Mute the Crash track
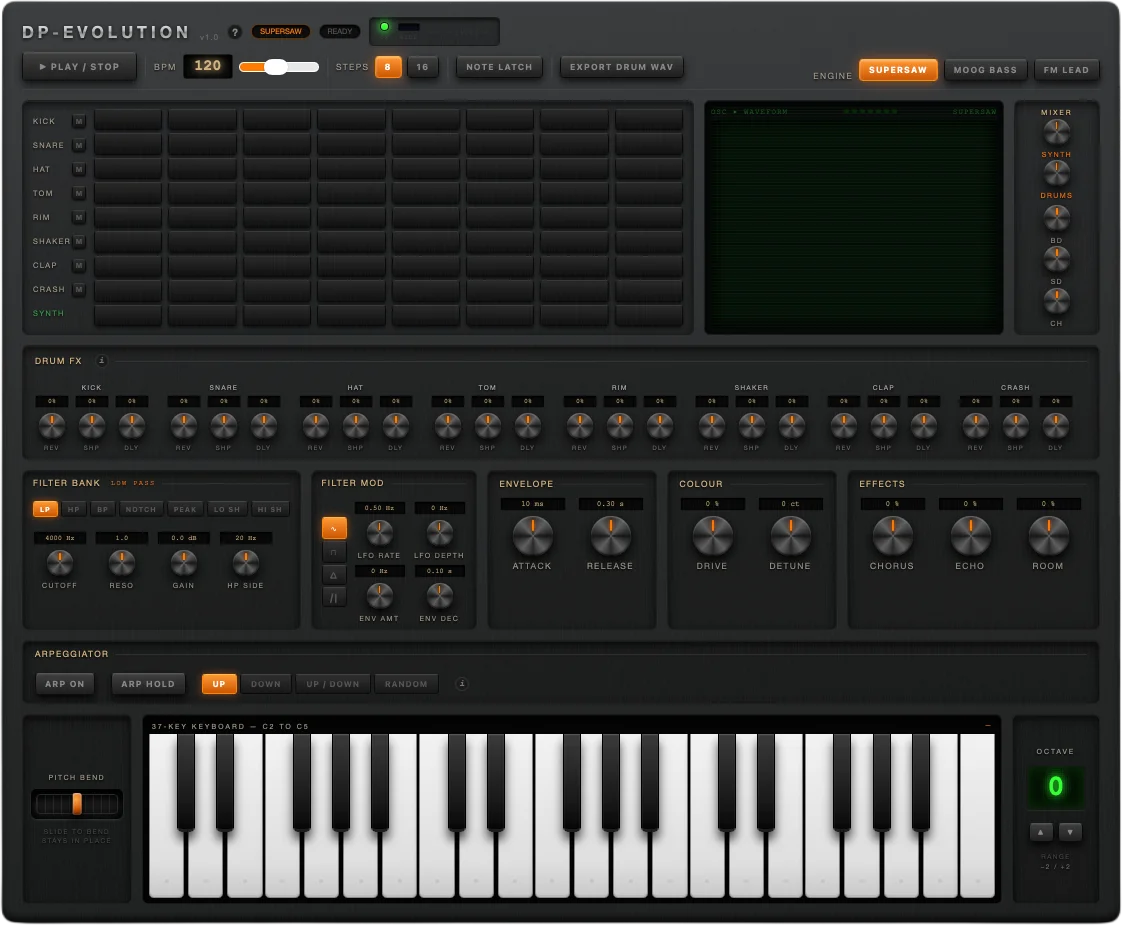 (79, 289)
